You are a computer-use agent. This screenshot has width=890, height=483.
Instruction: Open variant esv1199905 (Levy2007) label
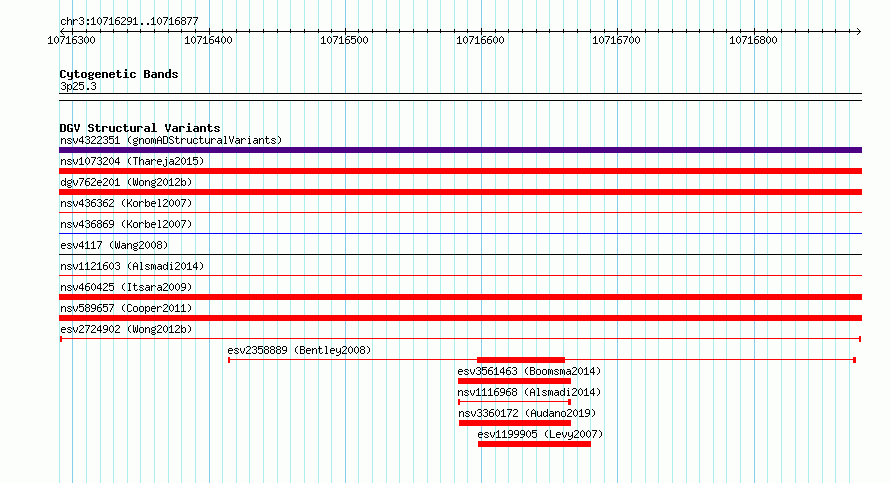[540, 434]
